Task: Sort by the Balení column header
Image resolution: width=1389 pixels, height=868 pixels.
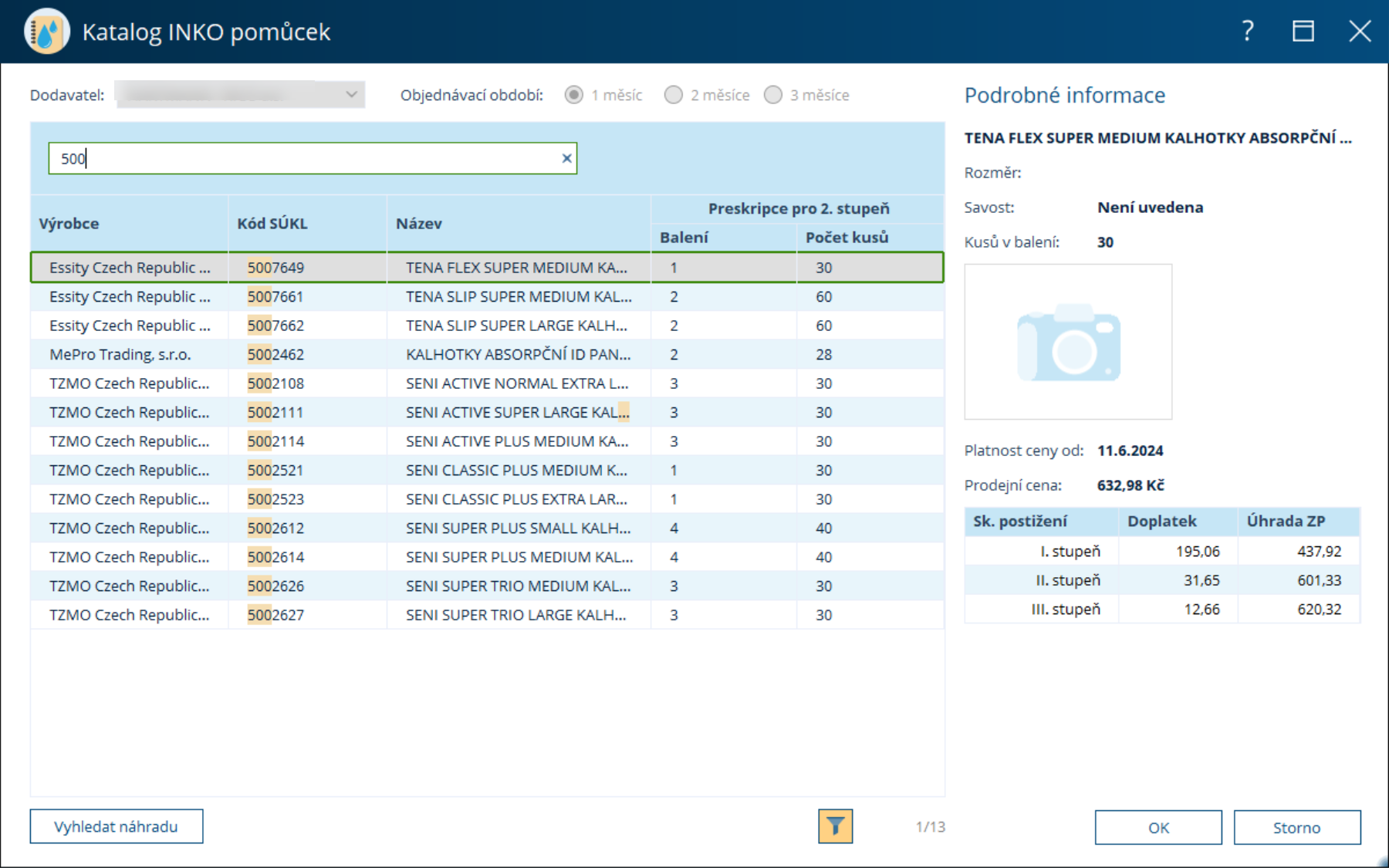Action: (724, 238)
